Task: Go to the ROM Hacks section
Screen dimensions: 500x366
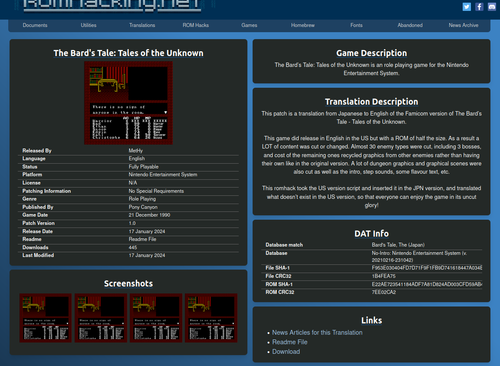Action: click(196, 25)
